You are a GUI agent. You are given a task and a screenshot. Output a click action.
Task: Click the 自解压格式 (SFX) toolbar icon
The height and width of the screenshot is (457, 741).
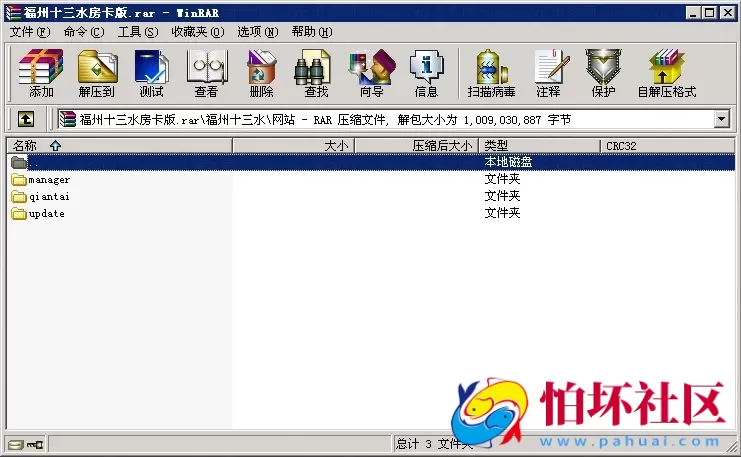(667, 73)
